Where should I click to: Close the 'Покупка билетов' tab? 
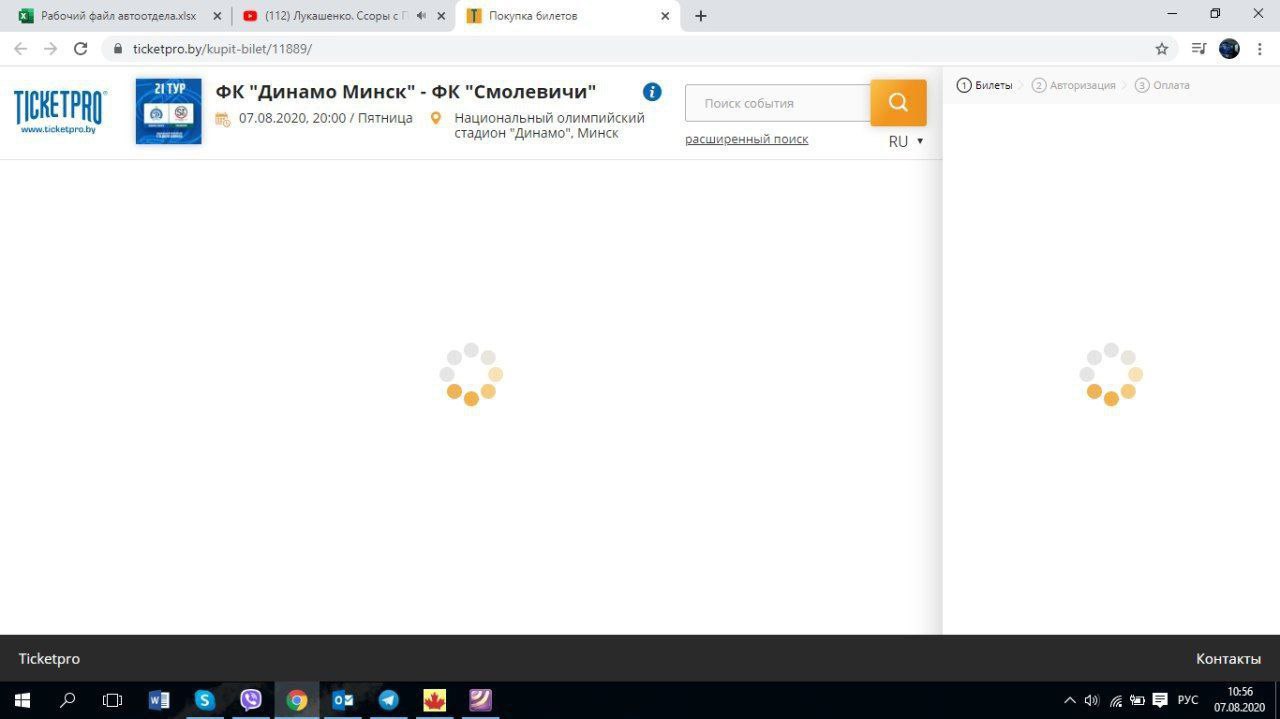click(x=665, y=16)
